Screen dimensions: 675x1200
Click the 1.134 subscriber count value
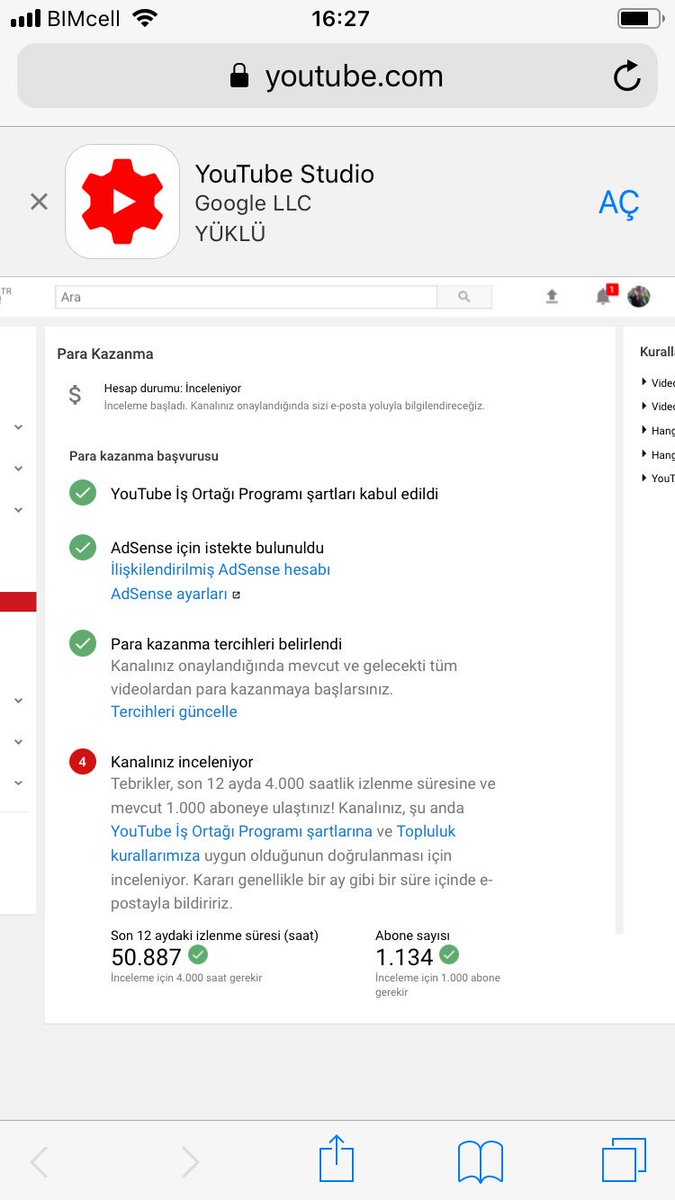pos(404,957)
